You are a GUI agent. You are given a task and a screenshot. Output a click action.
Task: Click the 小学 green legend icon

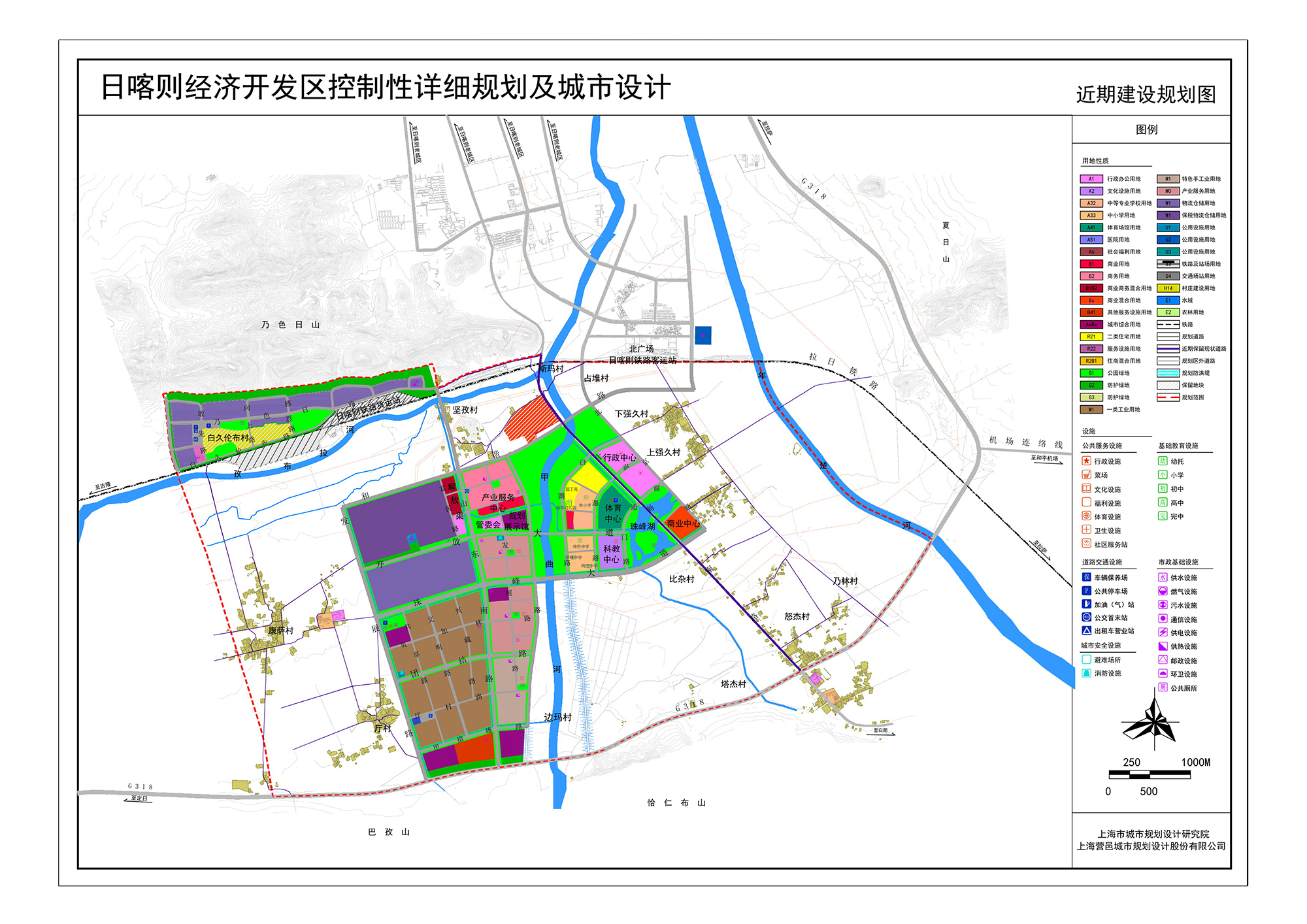click(x=1163, y=475)
